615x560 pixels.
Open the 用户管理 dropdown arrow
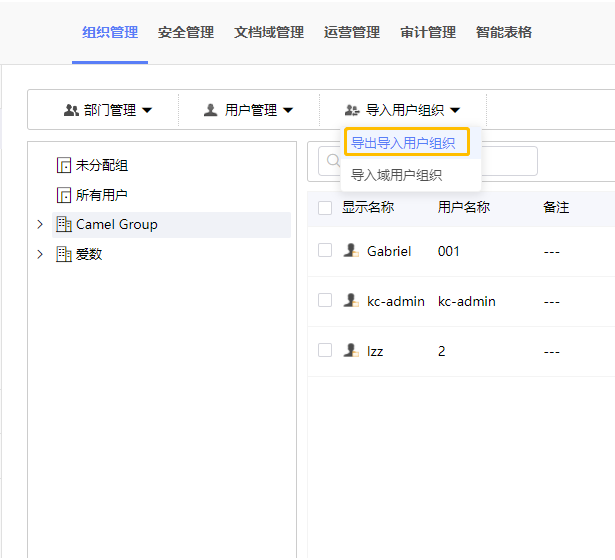pos(288,110)
